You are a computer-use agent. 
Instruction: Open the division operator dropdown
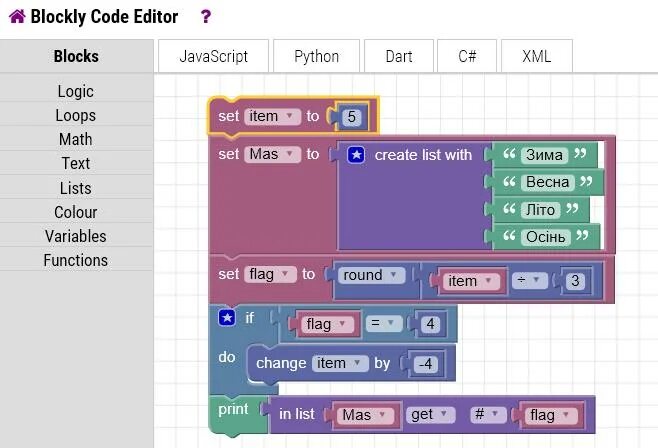pyautogui.click(x=526, y=281)
